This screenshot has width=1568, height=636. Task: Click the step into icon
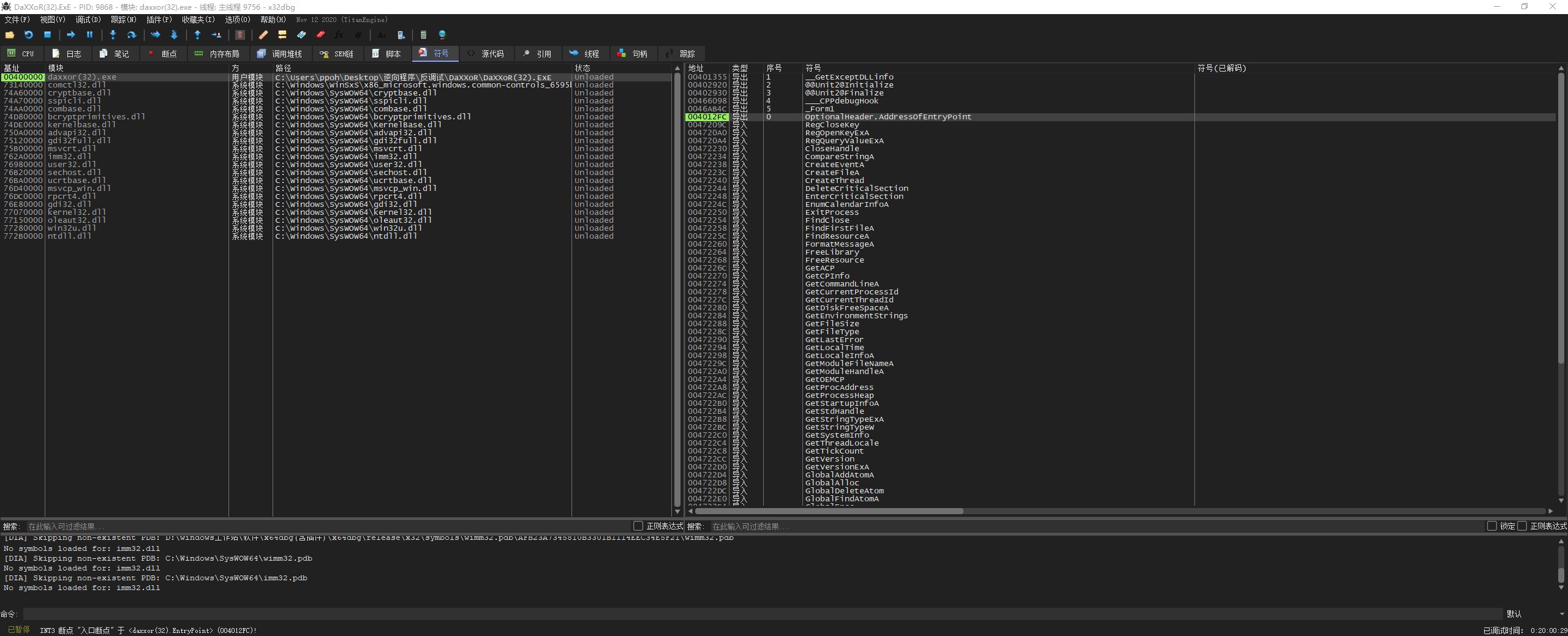(113, 35)
